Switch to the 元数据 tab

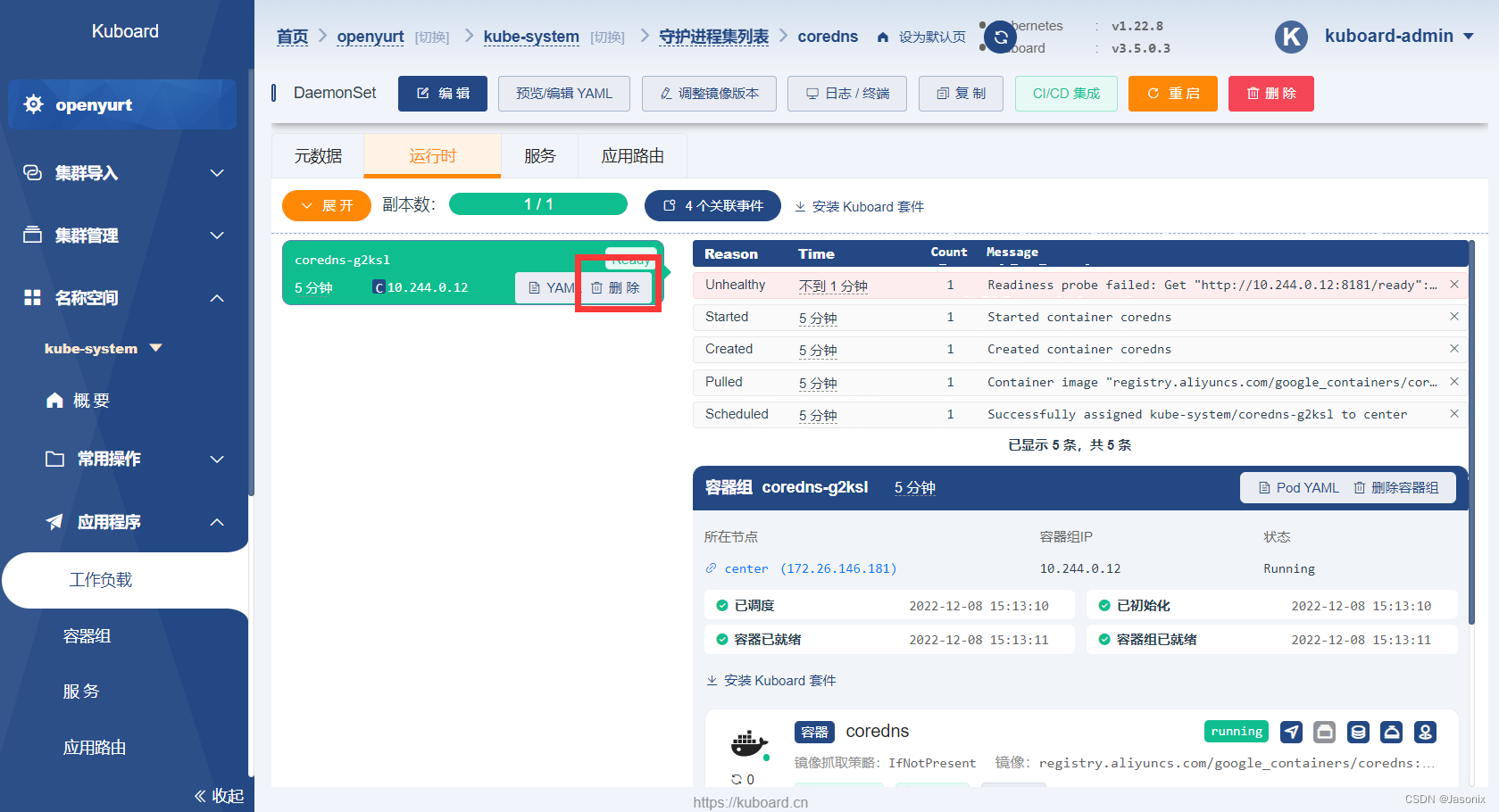[x=318, y=155]
